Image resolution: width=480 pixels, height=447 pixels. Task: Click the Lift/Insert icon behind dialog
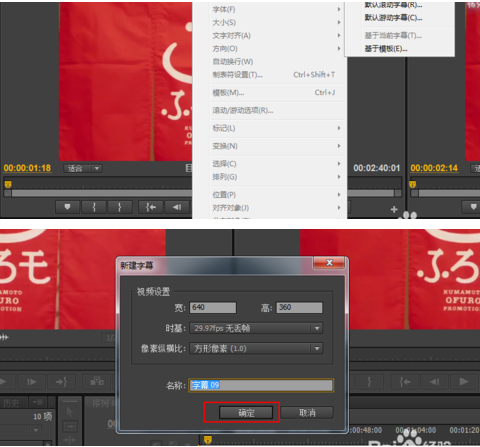pos(97,382)
